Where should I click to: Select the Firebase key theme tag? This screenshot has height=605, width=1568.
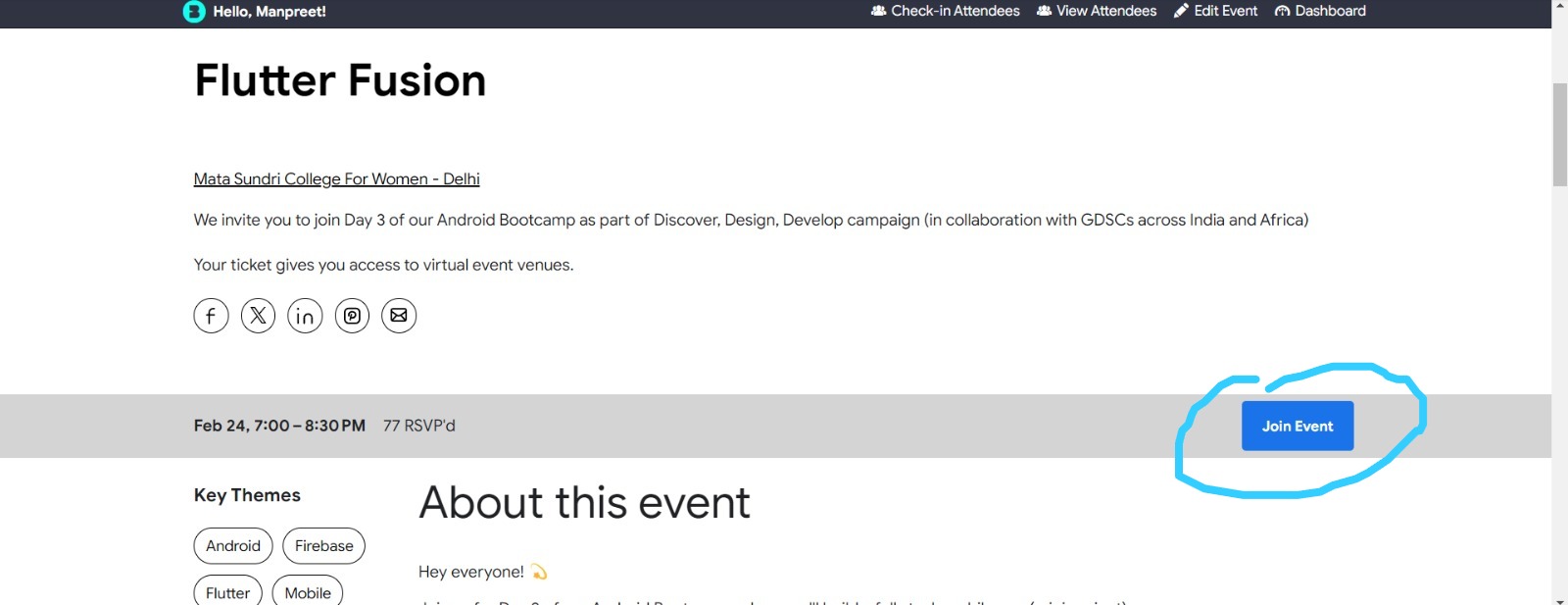pyautogui.click(x=323, y=546)
